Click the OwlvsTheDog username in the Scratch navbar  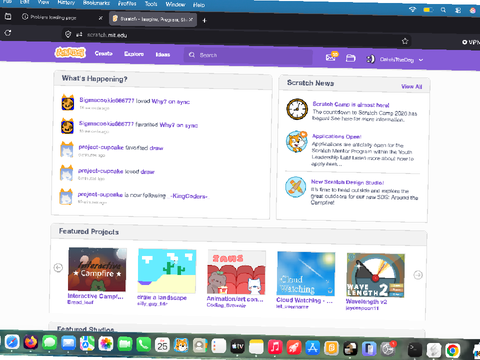click(397, 60)
